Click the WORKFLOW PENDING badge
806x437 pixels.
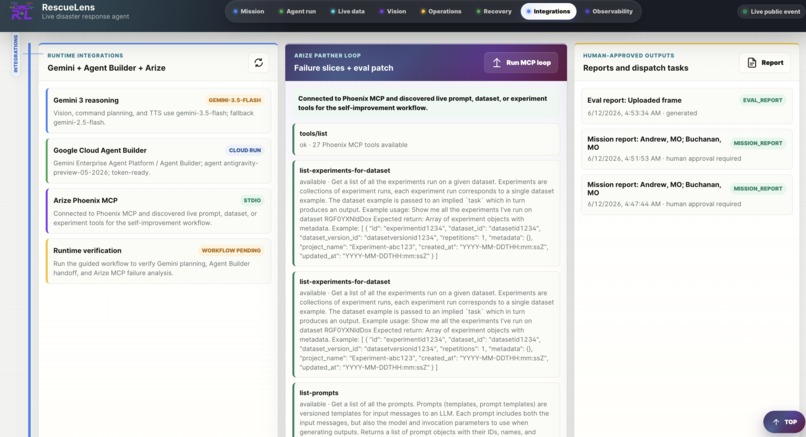tap(231, 250)
